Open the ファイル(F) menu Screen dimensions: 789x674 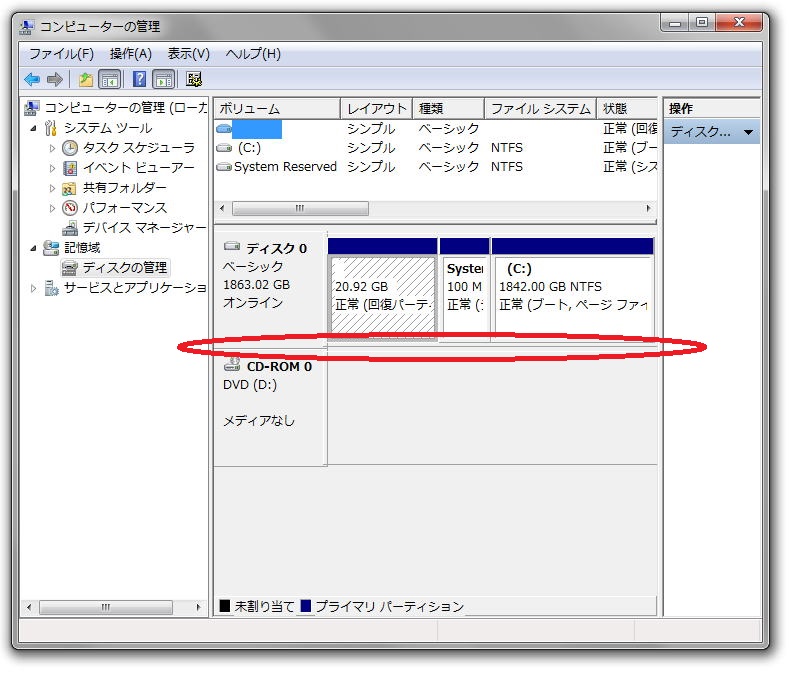61,54
